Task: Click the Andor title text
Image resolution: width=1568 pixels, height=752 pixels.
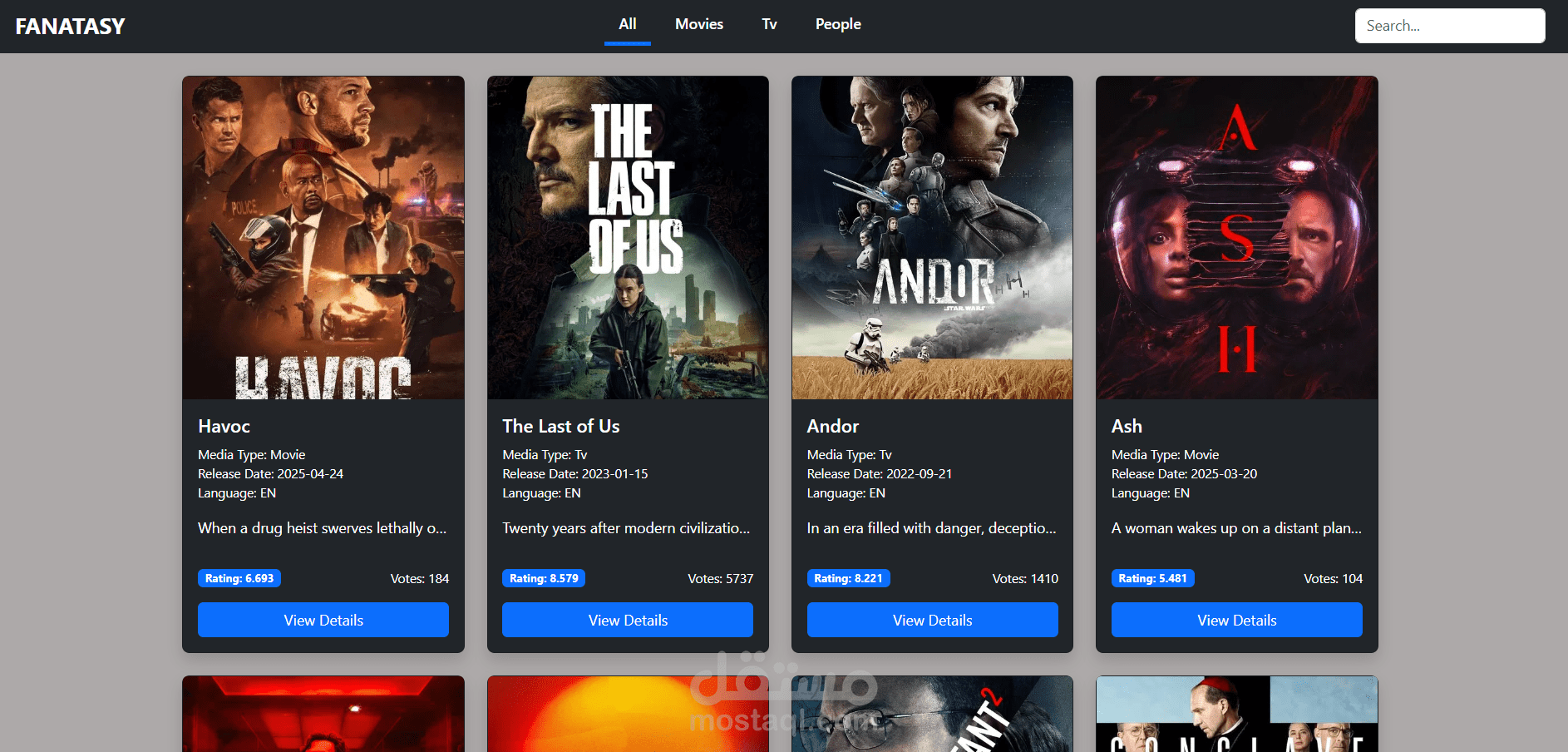Action: tap(833, 426)
